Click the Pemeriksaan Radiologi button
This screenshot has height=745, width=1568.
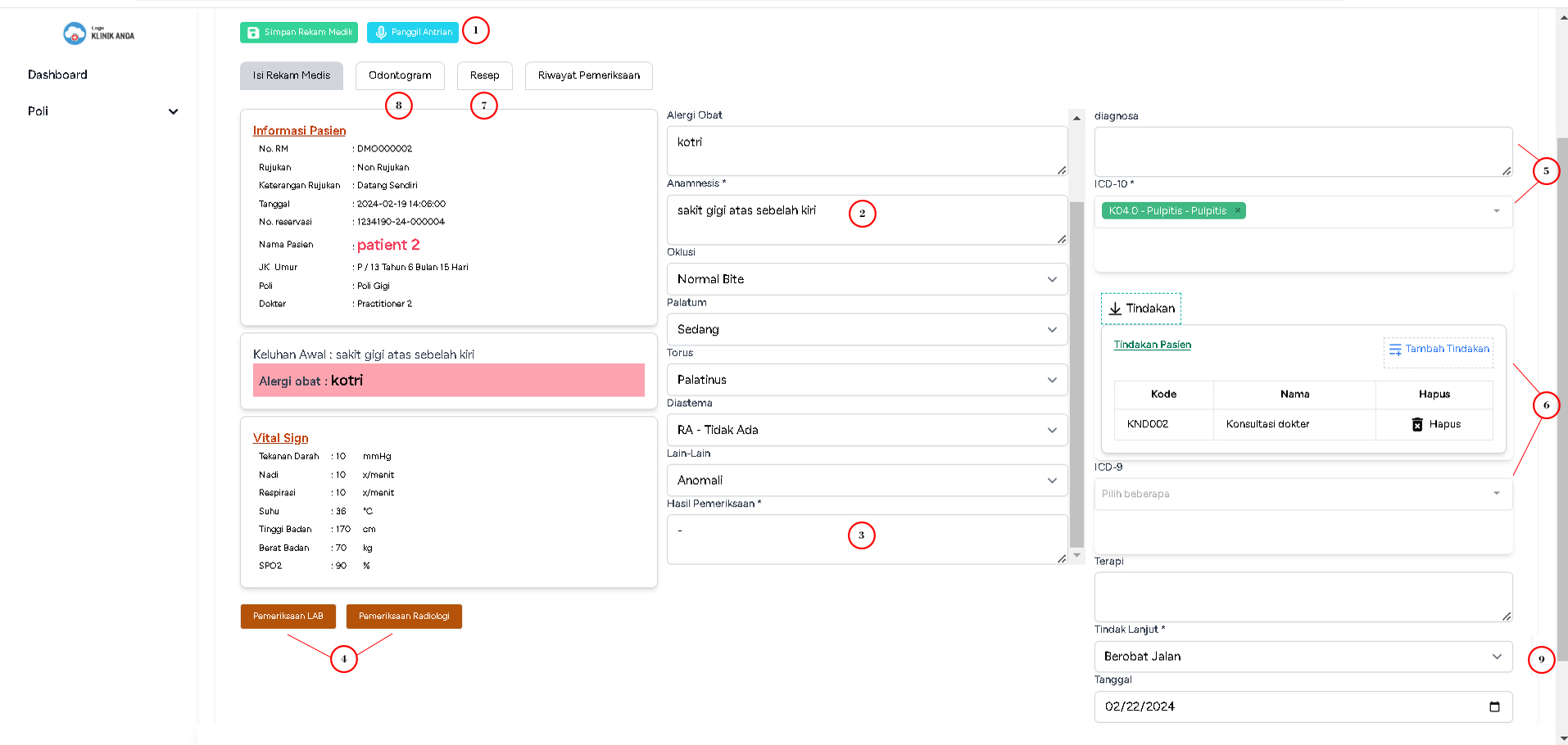pyautogui.click(x=404, y=616)
